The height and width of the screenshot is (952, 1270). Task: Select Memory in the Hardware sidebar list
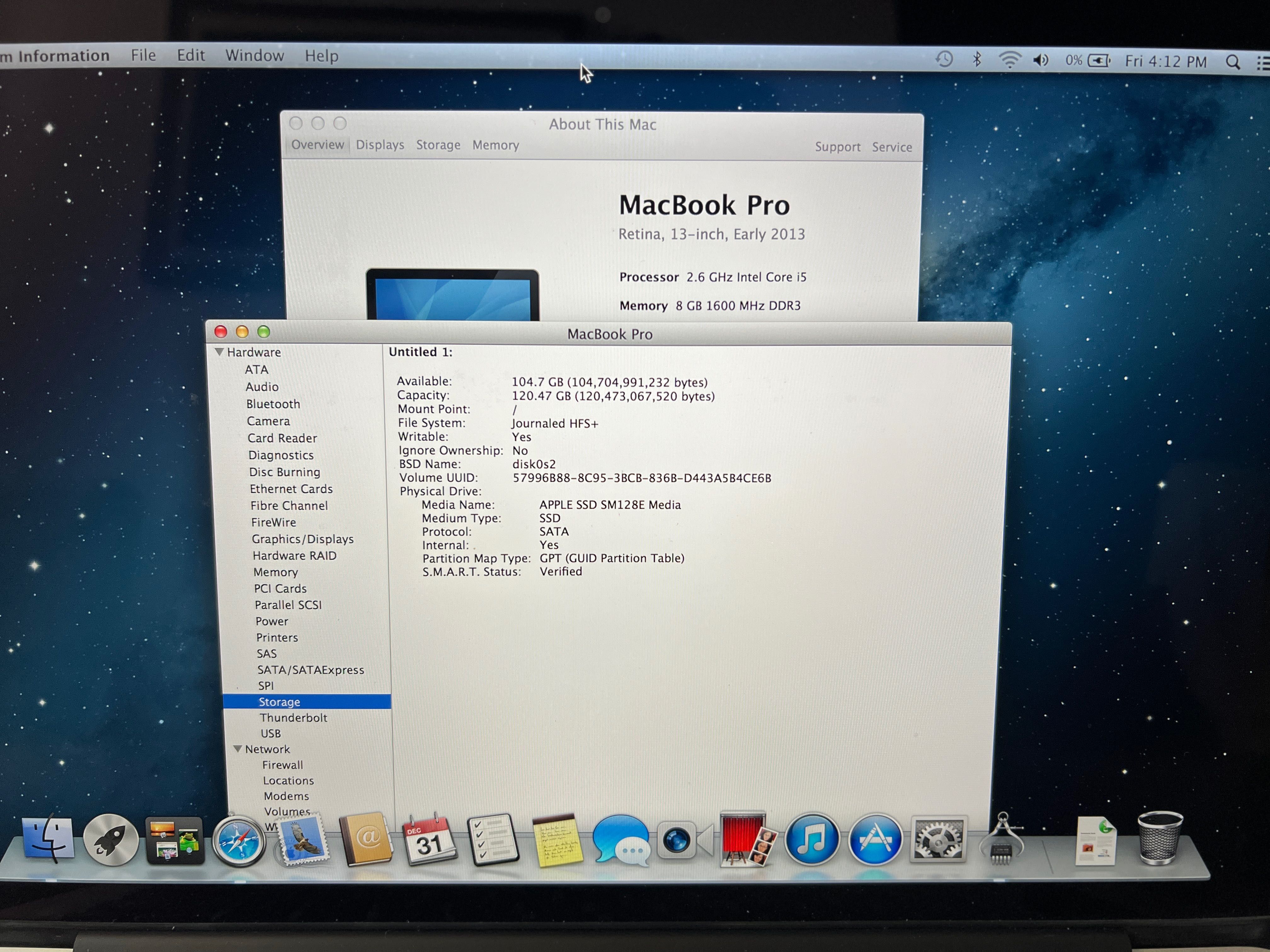tap(276, 572)
